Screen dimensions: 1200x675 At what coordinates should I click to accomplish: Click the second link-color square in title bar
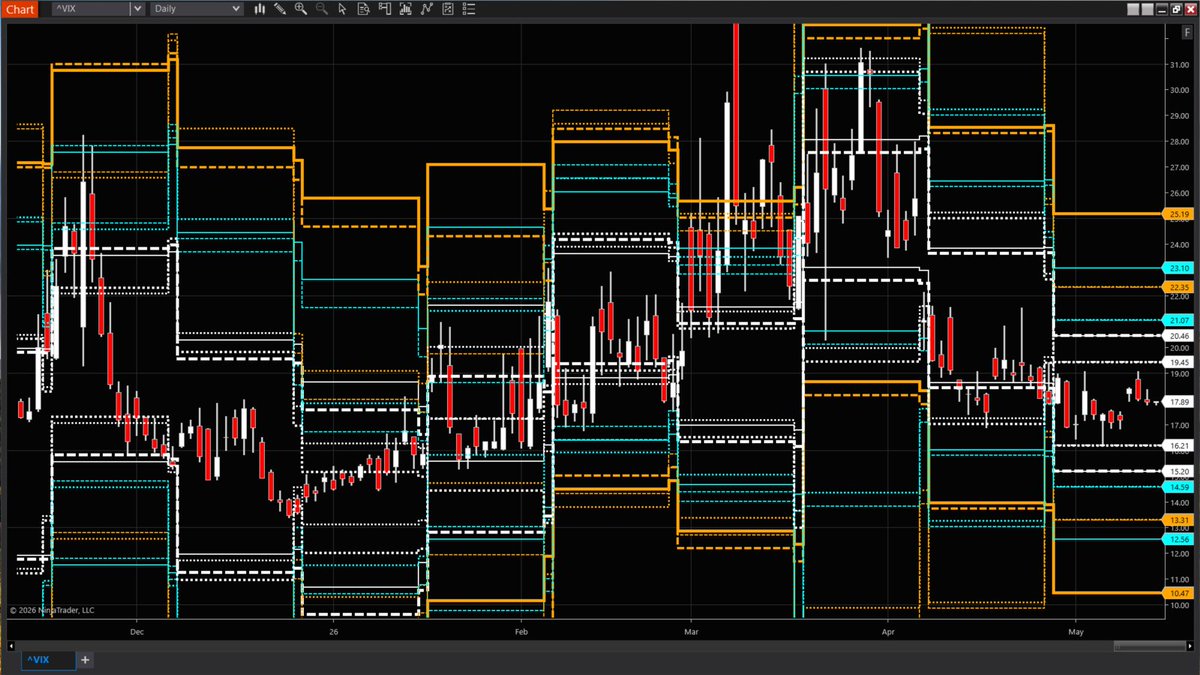click(1147, 9)
